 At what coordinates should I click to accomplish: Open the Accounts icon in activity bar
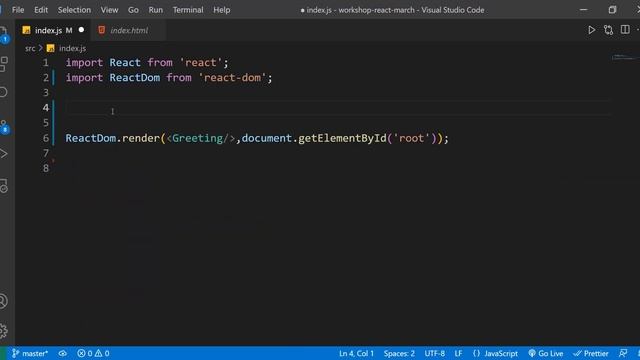coord(4,301)
